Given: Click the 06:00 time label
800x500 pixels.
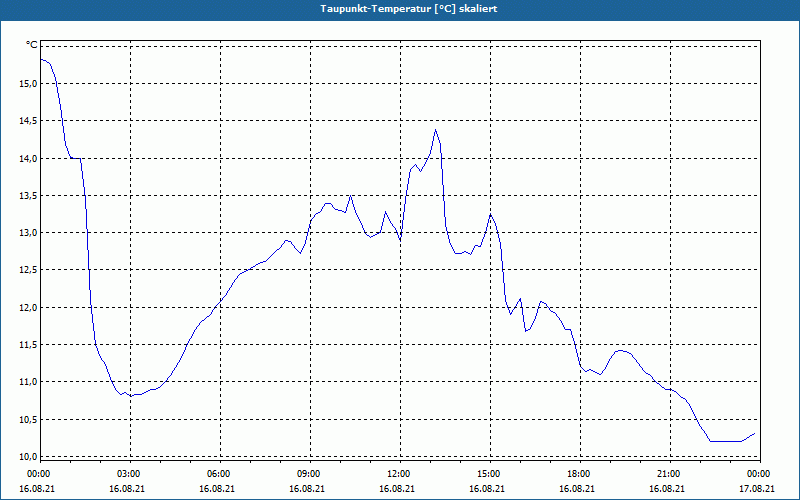Looking at the screenshot, I should pos(220,474).
